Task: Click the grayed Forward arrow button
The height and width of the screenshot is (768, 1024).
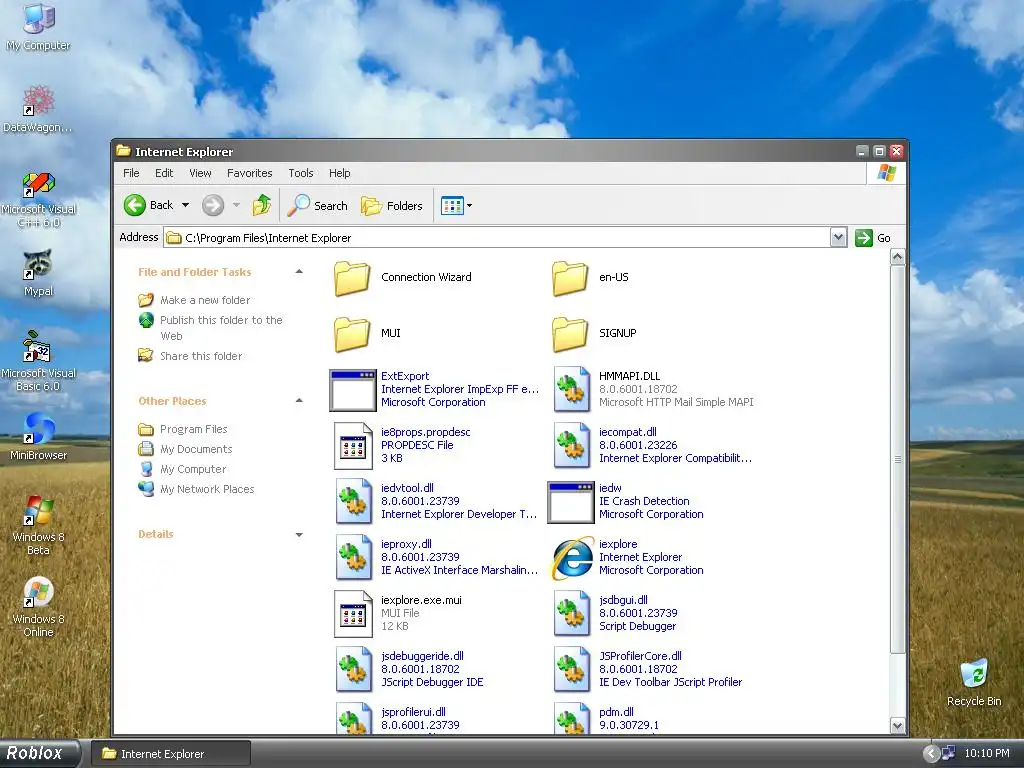Action: [x=213, y=205]
